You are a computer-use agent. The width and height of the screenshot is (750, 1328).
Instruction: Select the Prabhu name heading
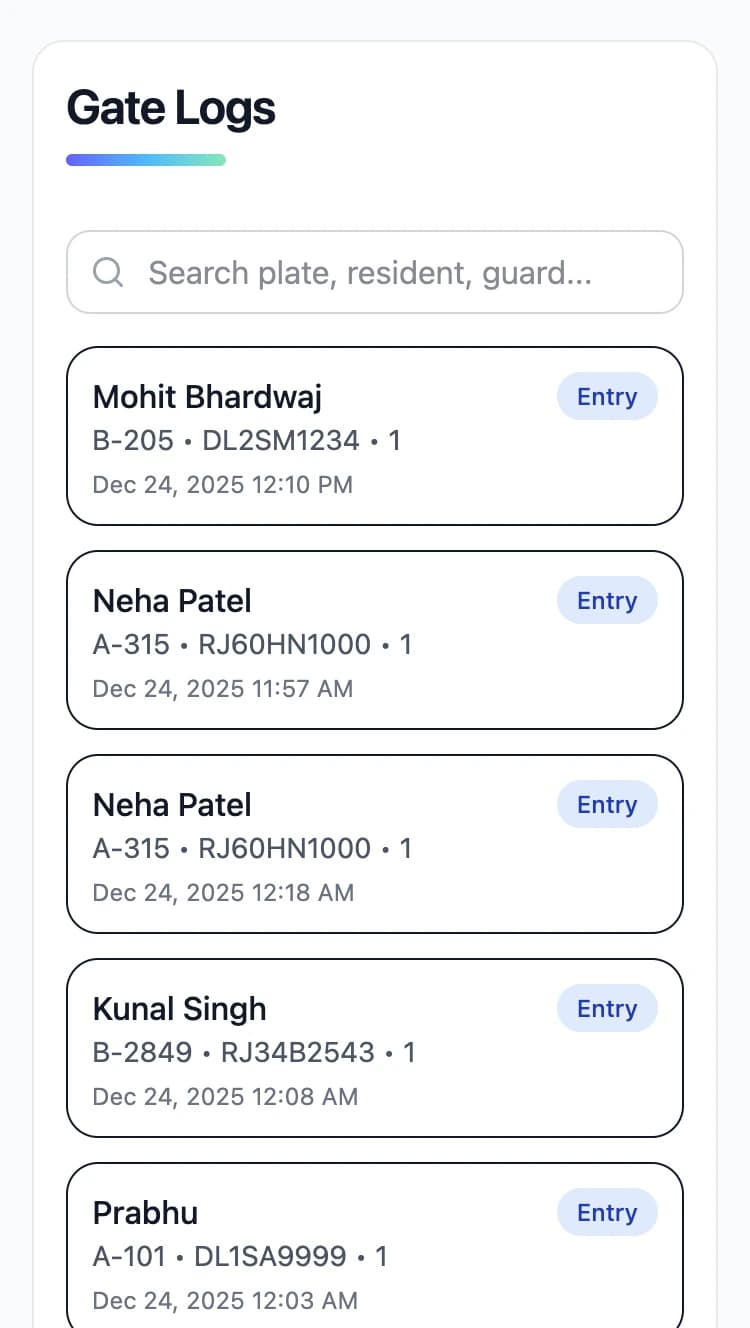[146, 1213]
